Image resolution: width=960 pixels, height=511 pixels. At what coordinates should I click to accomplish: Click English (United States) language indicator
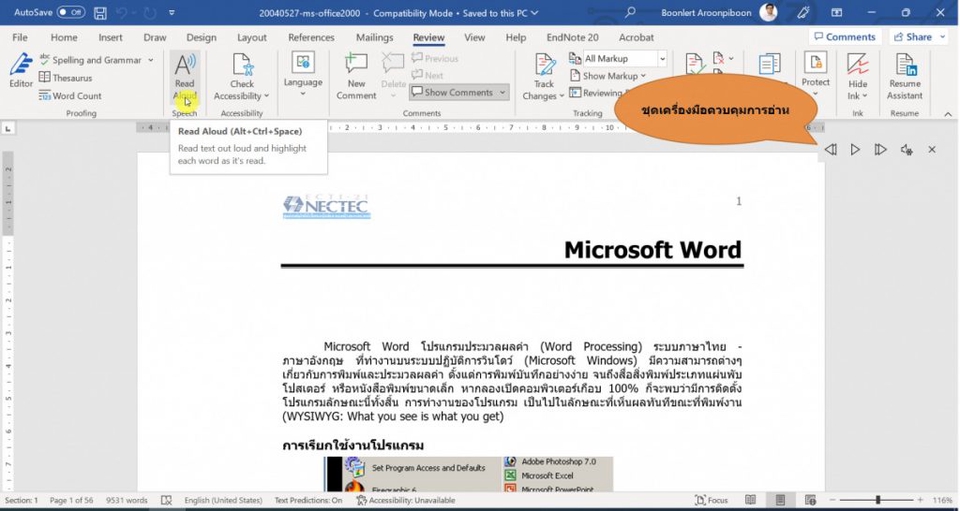click(223, 500)
